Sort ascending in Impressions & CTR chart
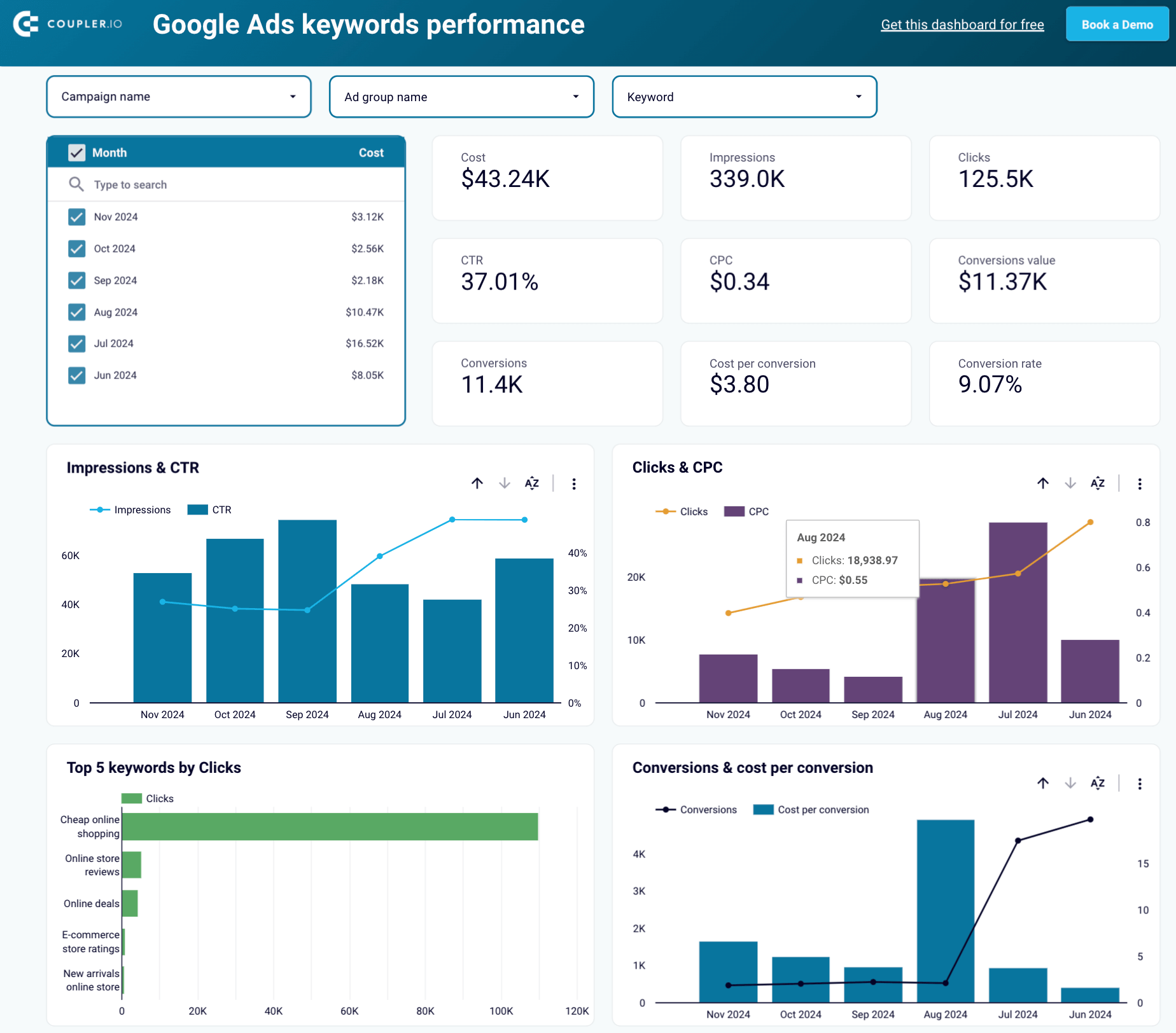This screenshot has width=1176, height=1033. [477, 483]
